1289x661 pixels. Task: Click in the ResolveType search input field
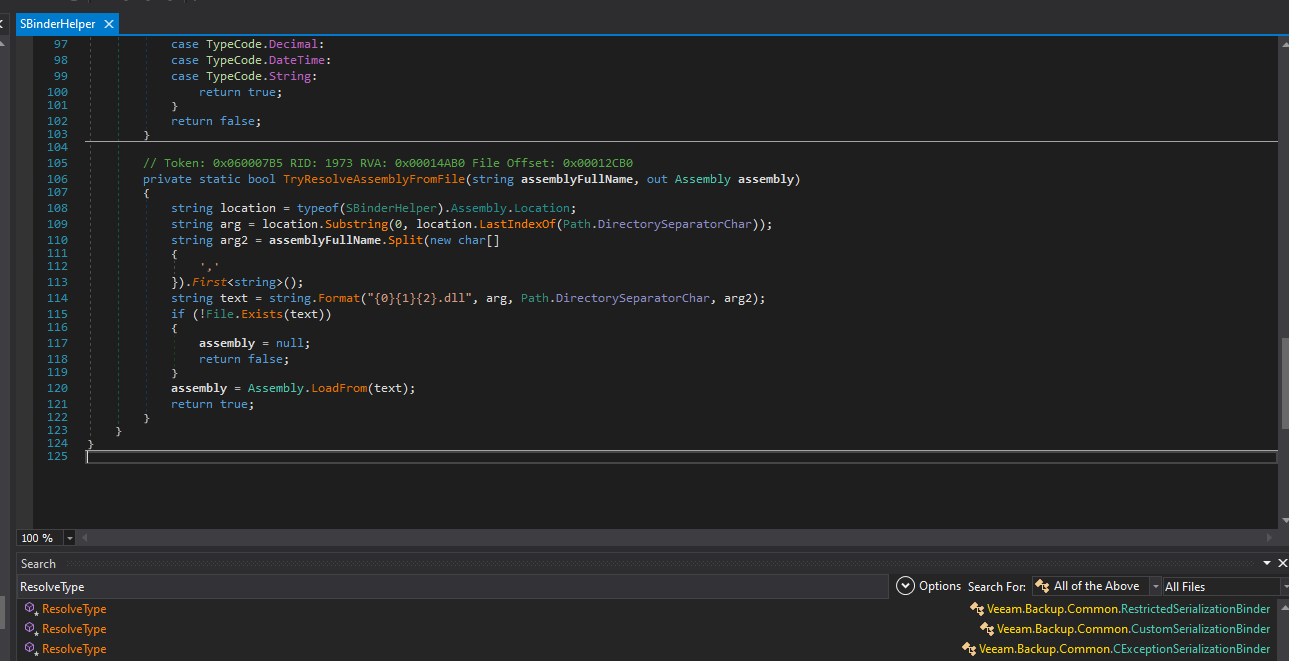(x=452, y=586)
